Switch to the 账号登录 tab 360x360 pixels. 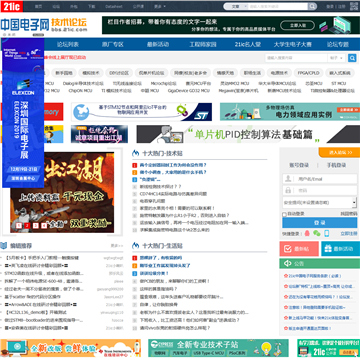pyautogui.click(x=299, y=165)
